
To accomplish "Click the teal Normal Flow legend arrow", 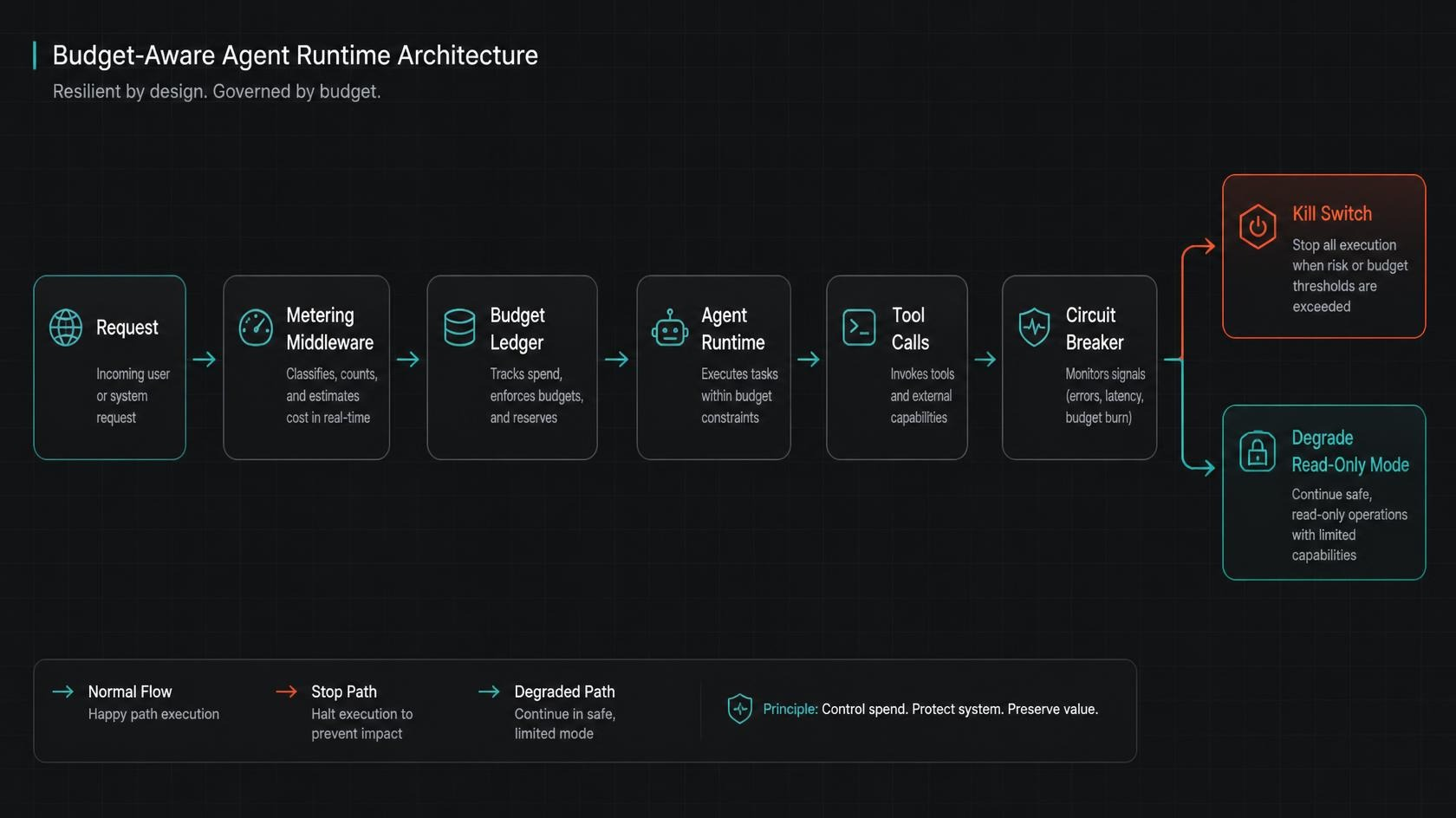I will click(62, 691).
